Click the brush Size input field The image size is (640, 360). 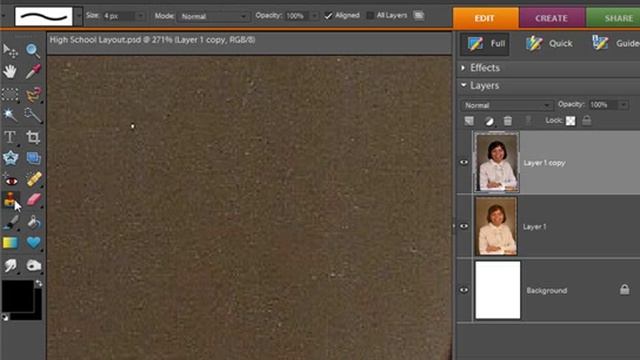click(118, 16)
